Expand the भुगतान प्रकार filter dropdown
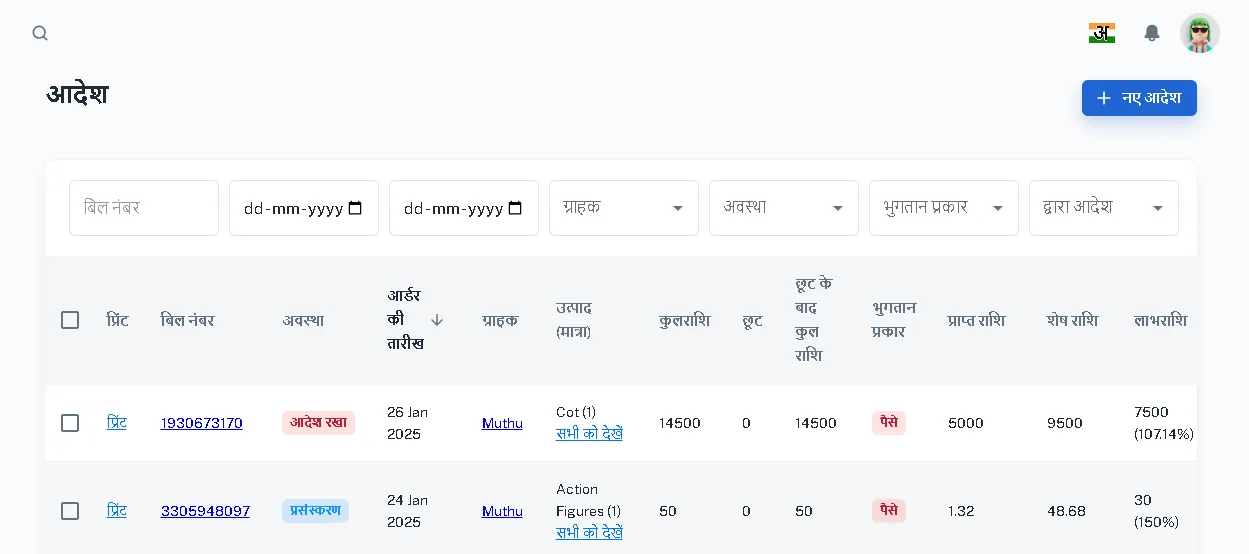Image resolution: width=1249 pixels, height=554 pixels. (944, 208)
